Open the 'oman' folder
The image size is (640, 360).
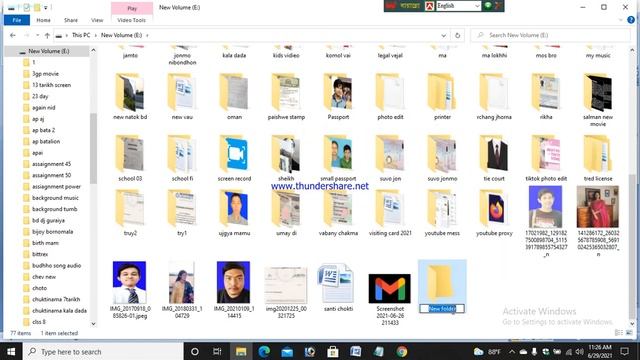coord(234,97)
